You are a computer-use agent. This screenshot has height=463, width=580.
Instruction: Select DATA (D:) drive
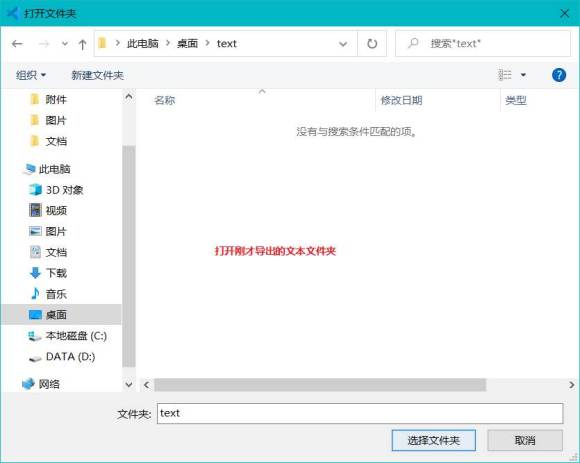coord(62,356)
